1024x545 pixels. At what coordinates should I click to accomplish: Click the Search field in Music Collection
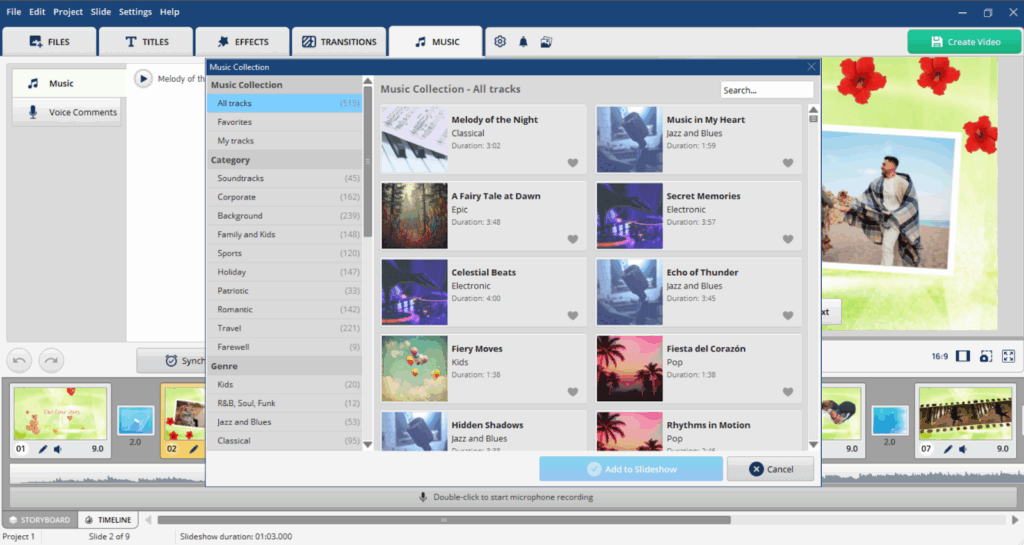click(x=766, y=90)
